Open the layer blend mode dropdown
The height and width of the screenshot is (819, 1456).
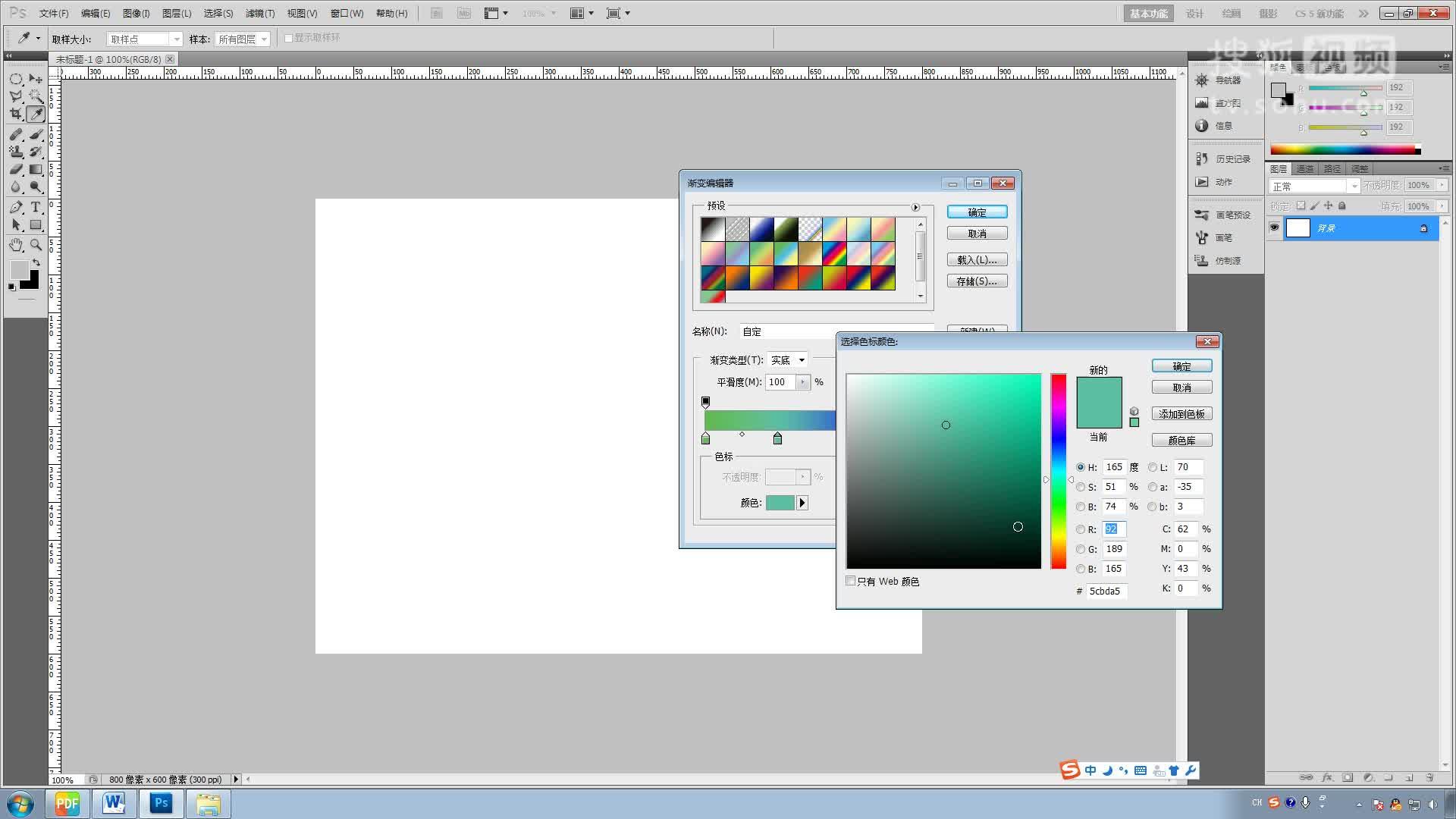tap(1313, 186)
